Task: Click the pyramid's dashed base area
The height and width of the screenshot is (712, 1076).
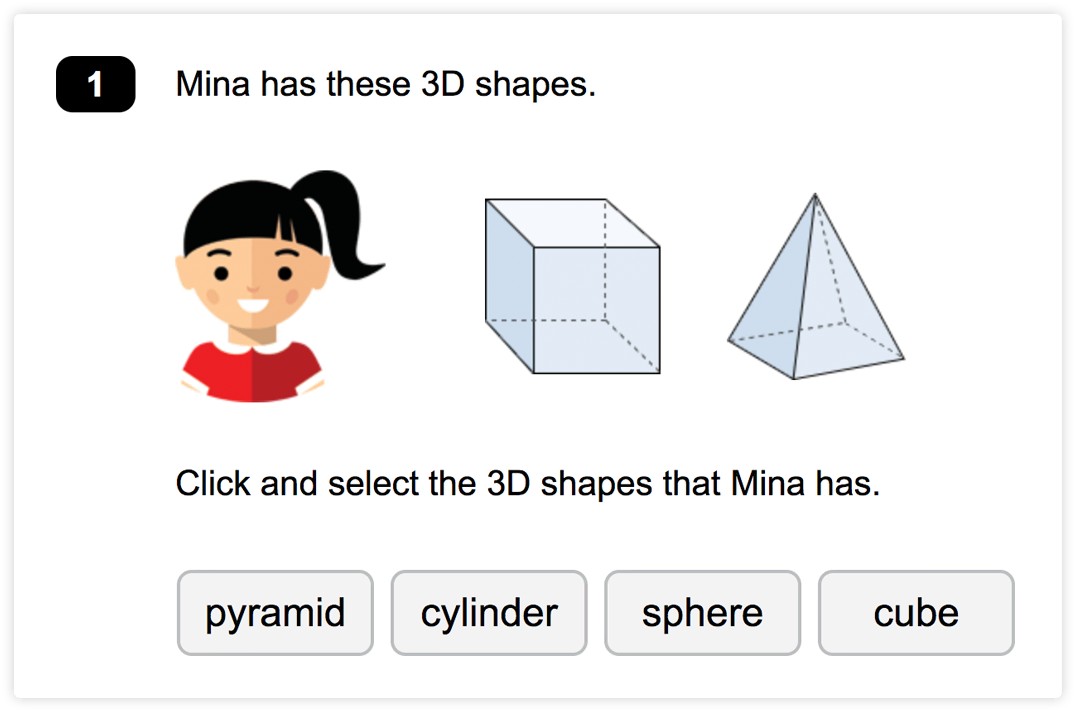Action: coord(817,349)
